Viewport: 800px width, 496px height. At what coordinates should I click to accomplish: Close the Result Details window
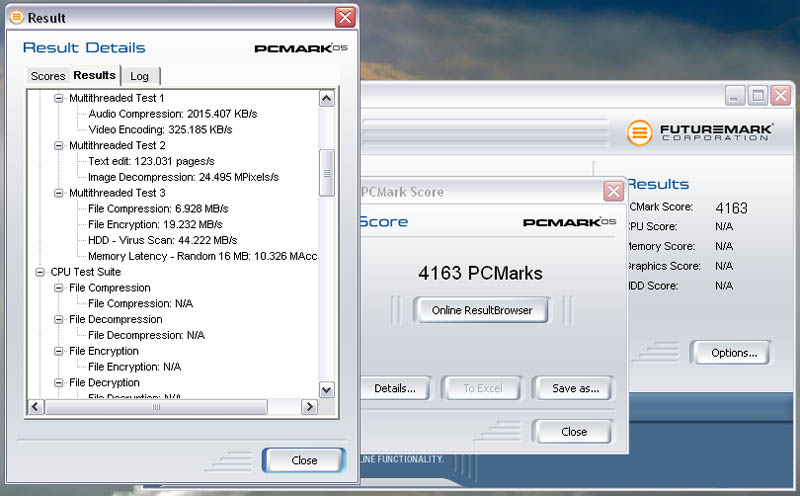pos(304,460)
